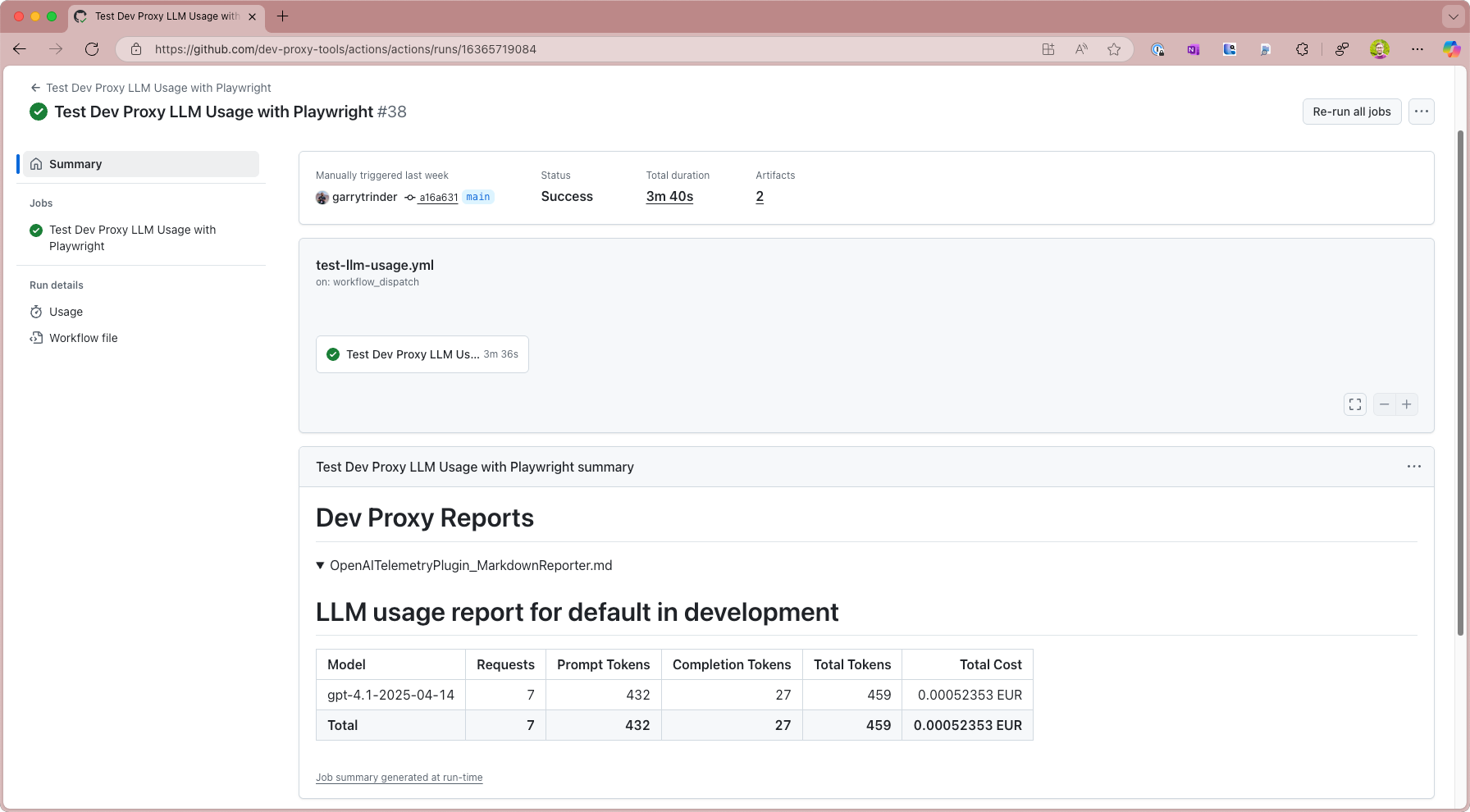
Task: Switch to the Summary sidebar tab
Action: [x=75, y=163]
